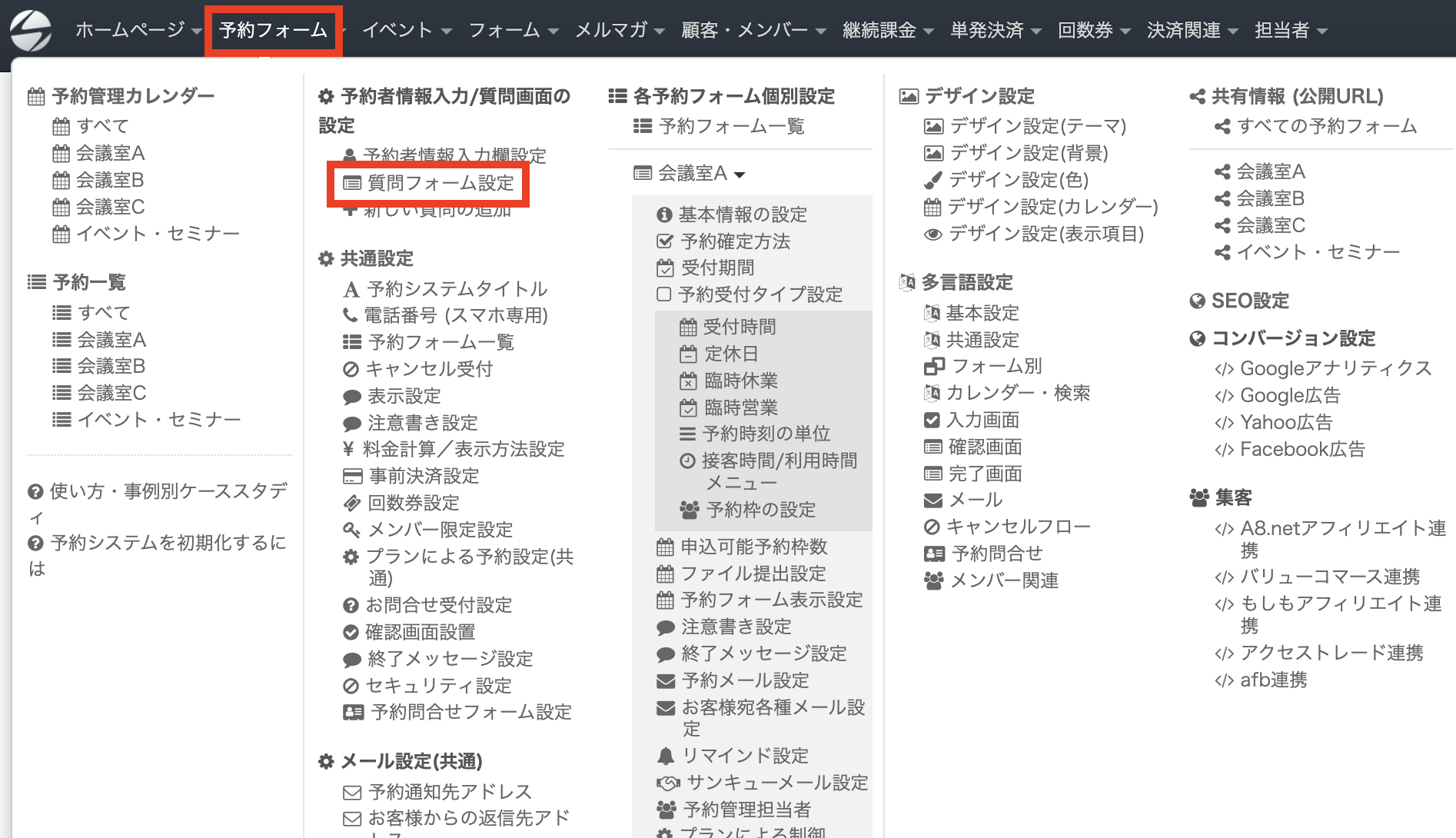This screenshot has height=838, width=1456.
Task: Click the yen icon for 料金計算/表示方法設定
Action: click(348, 449)
